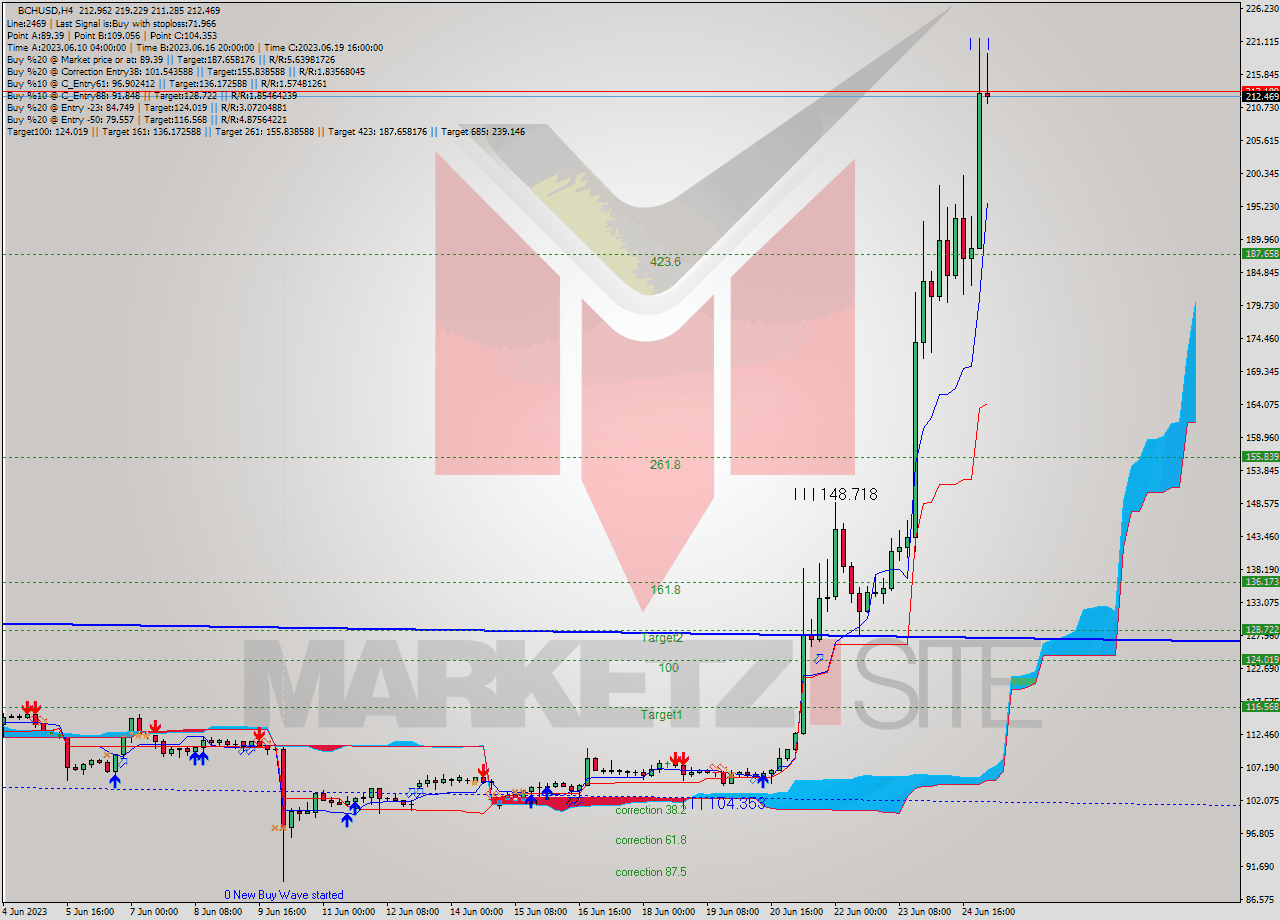Screen dimensions: 1280x920
Task: Select the green 155.839 price axis tag
Action: (x=1260, y=457)
